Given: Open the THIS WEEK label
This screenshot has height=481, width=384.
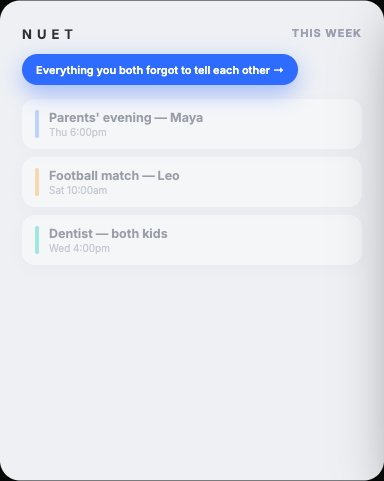Looking at the screenshot, I should click(326, 33).
